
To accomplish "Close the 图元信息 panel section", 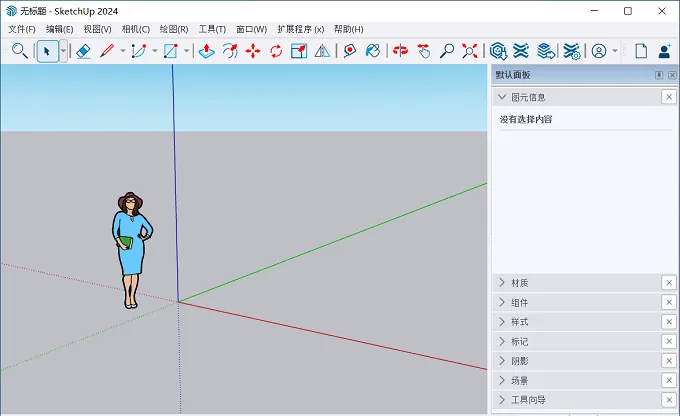I will coord(669,97).
